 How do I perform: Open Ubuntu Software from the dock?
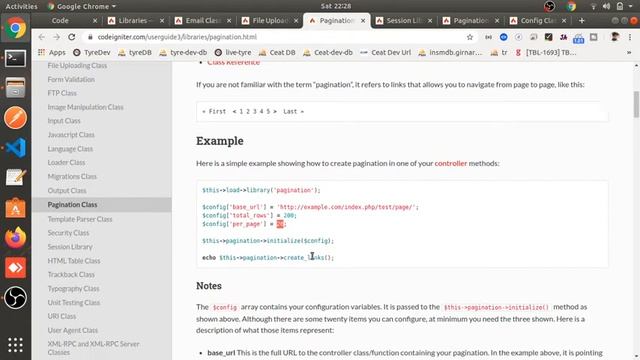[x=16, y=208]
